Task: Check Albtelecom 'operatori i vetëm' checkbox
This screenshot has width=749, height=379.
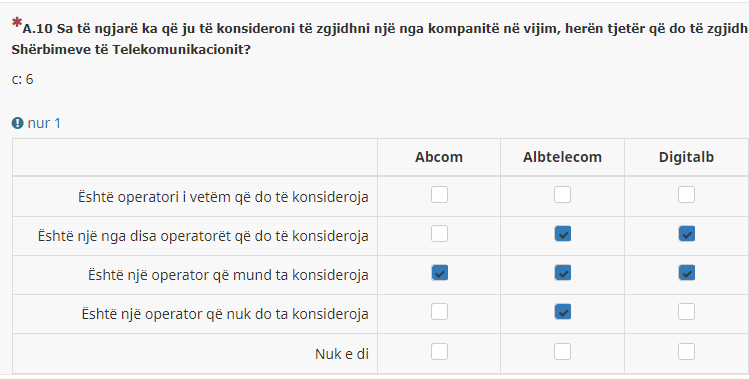Action: (x=562, y=195)
